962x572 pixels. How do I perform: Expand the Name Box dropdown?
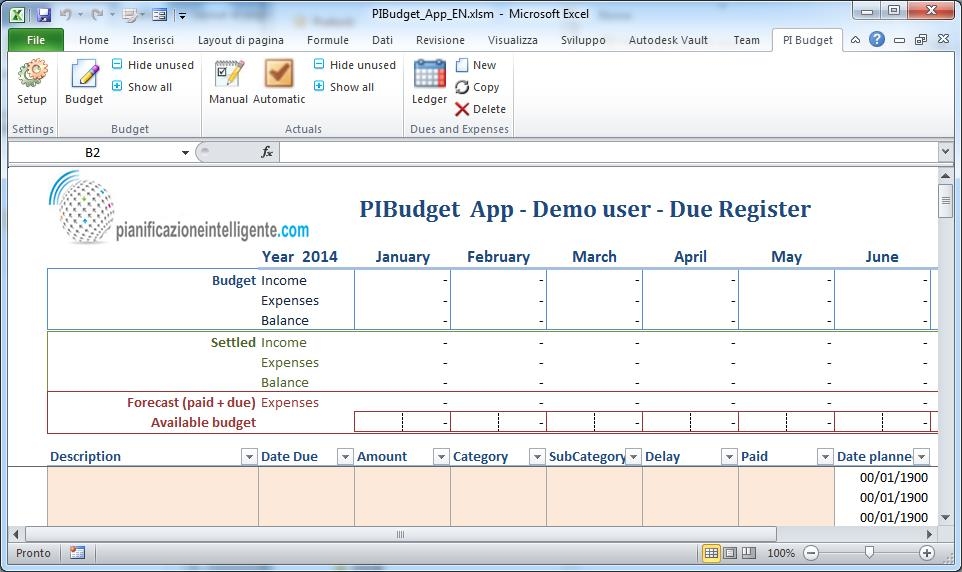pyautogui.click(x=185, y=152)
